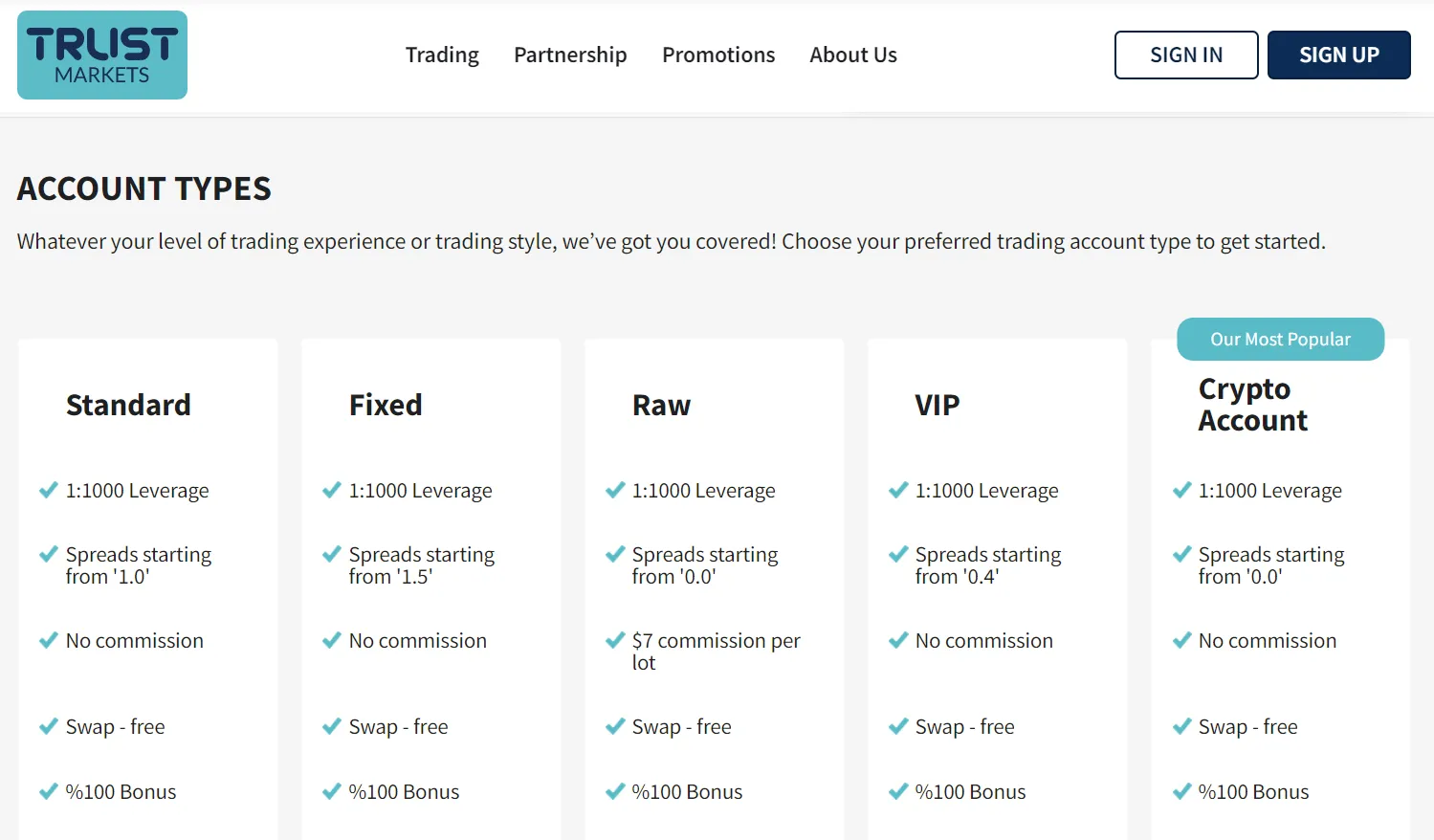This screenshot has height=840, width=1434.
Task: Click checkmark beside Spreads starting from '1.5'
Action: click(x=332, y=554)
